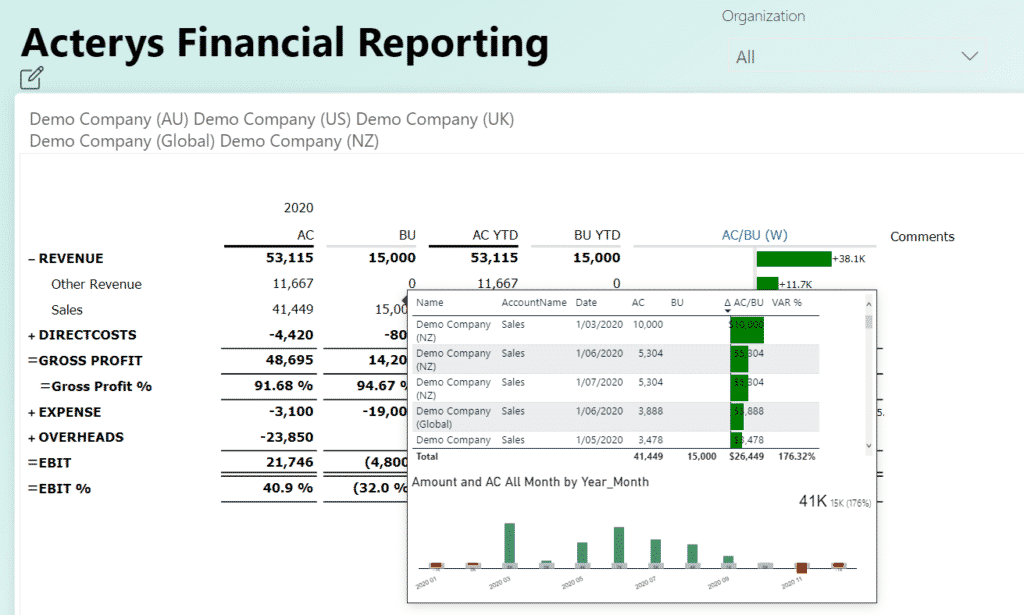Click the tall green bar above 2020 03
This screenshot has height=615, width=1024.
coord(509,543)
